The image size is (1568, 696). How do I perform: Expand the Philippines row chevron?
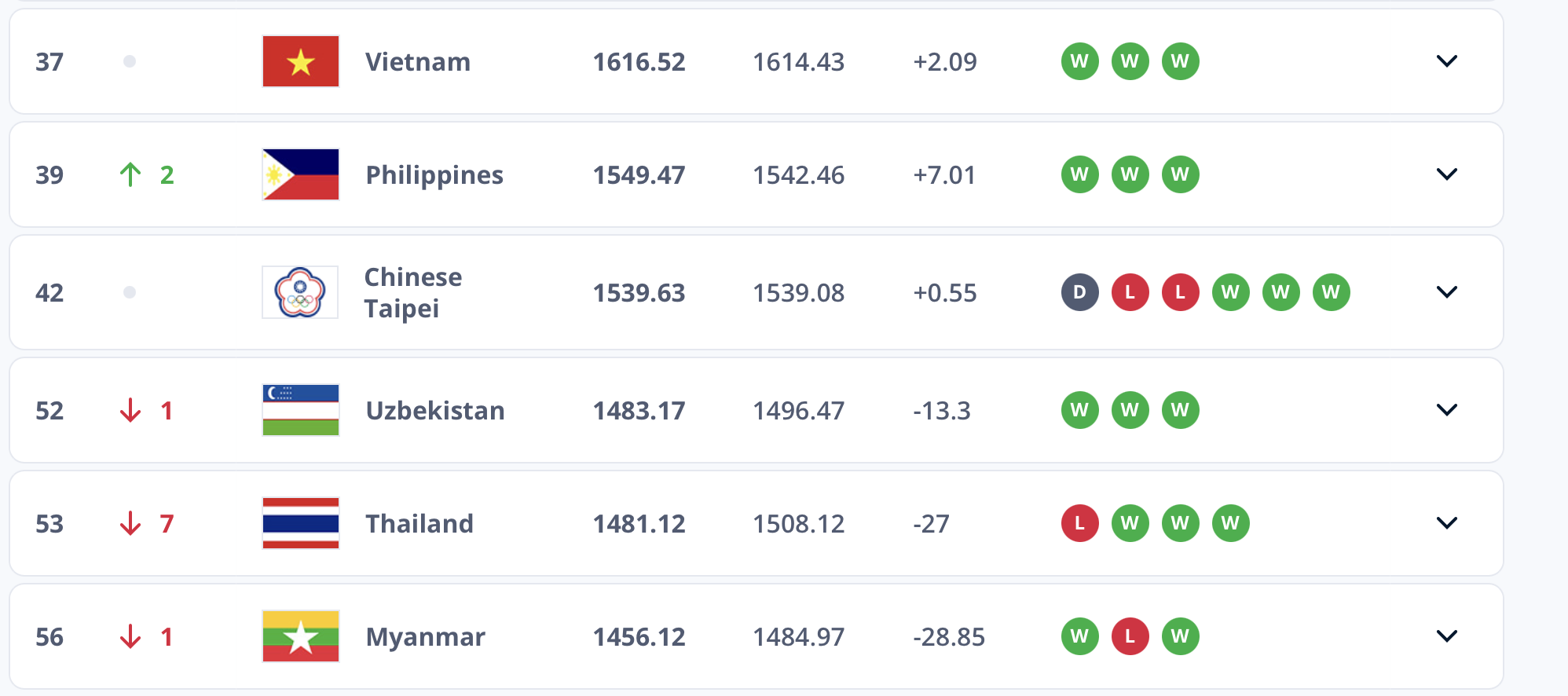[x=1446, y=174]
